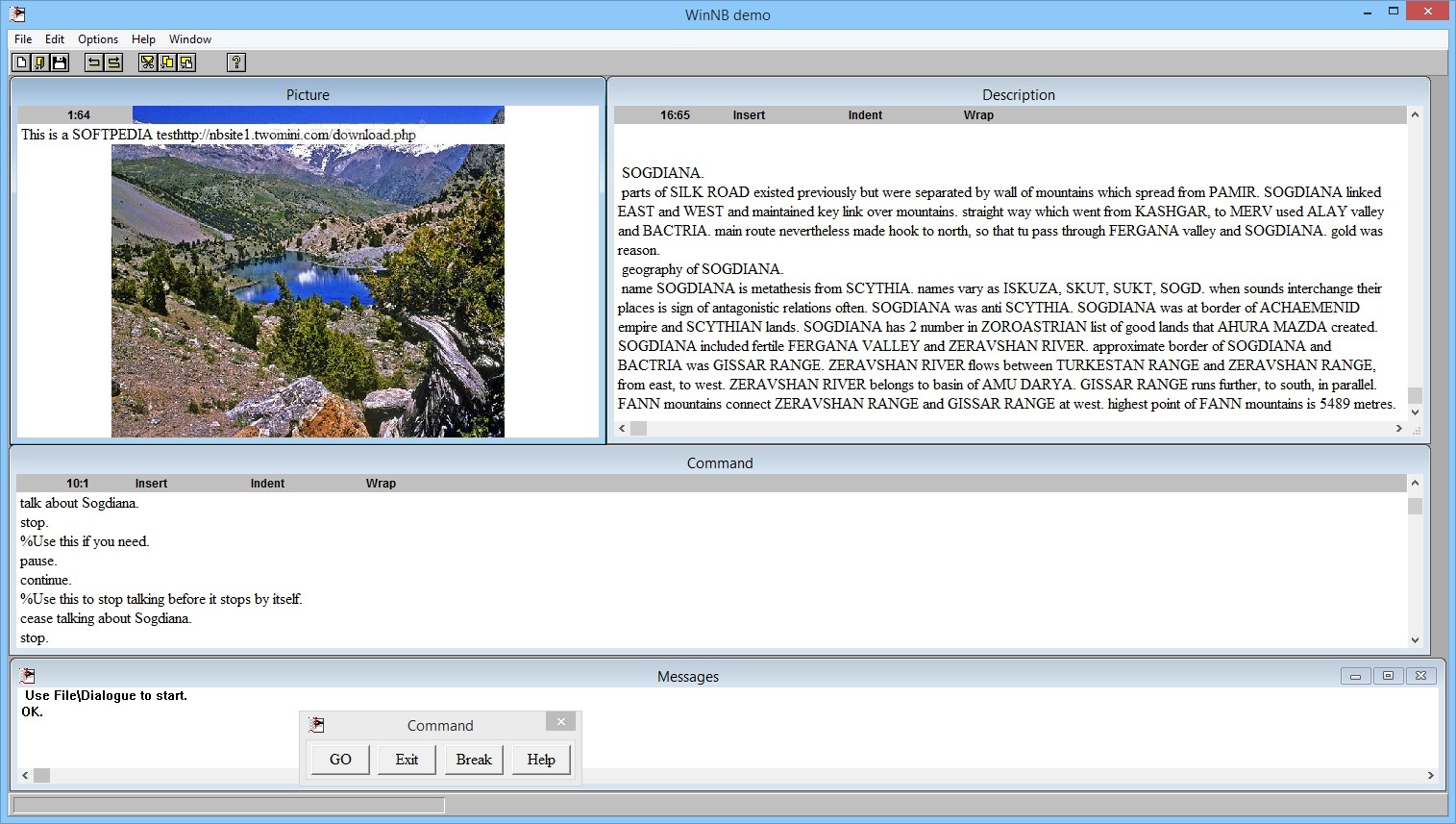
Task: Click the Command pane title bar
Action: coord(720,462)
